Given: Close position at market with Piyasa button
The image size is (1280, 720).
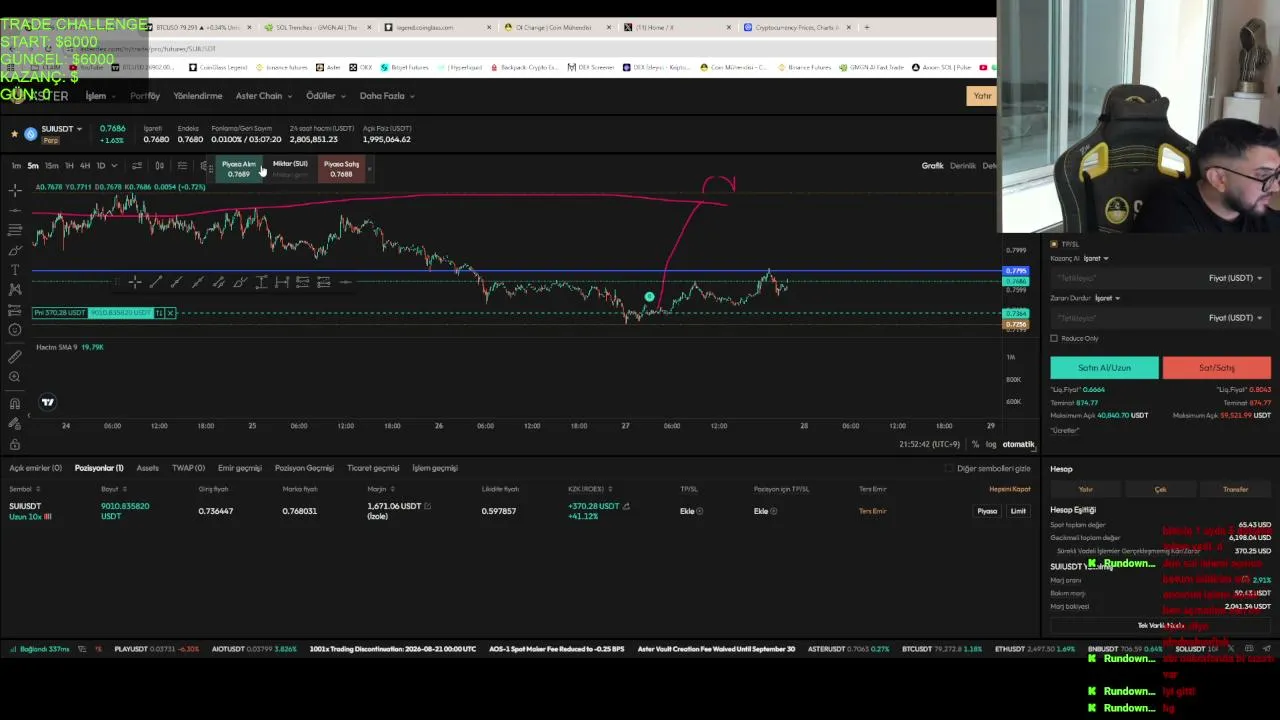Looking at the screenshot, I should pos(987,511).
